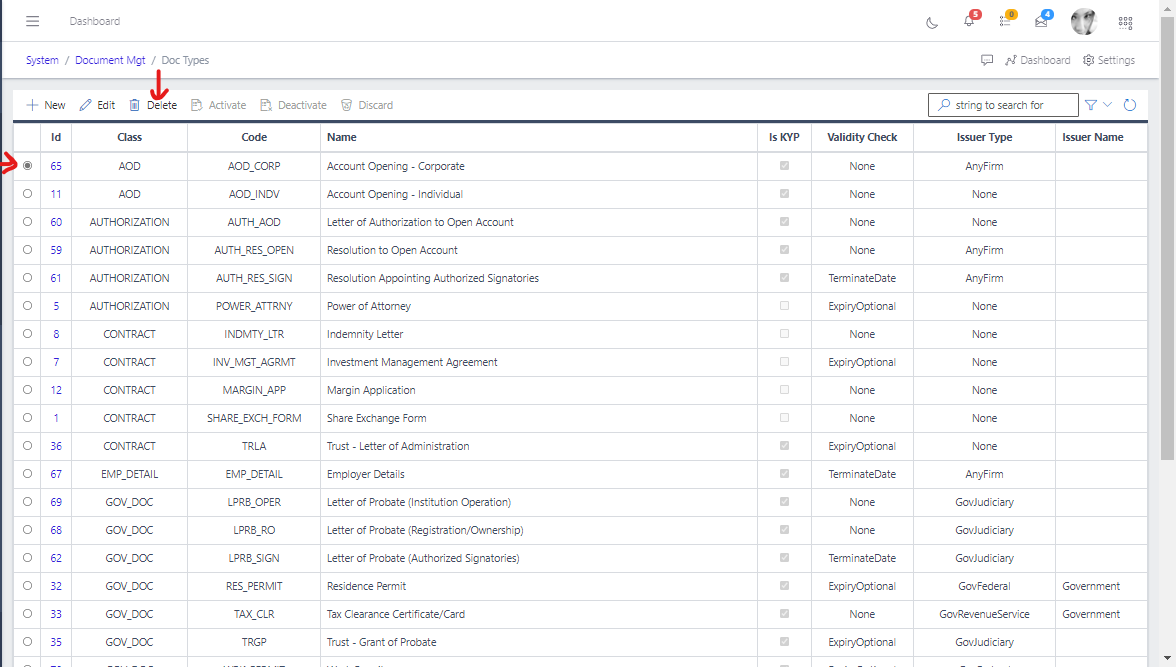Screen dimensions: 1176x667
Task: Go to System breadcrumb link
Action: [42, 60]
